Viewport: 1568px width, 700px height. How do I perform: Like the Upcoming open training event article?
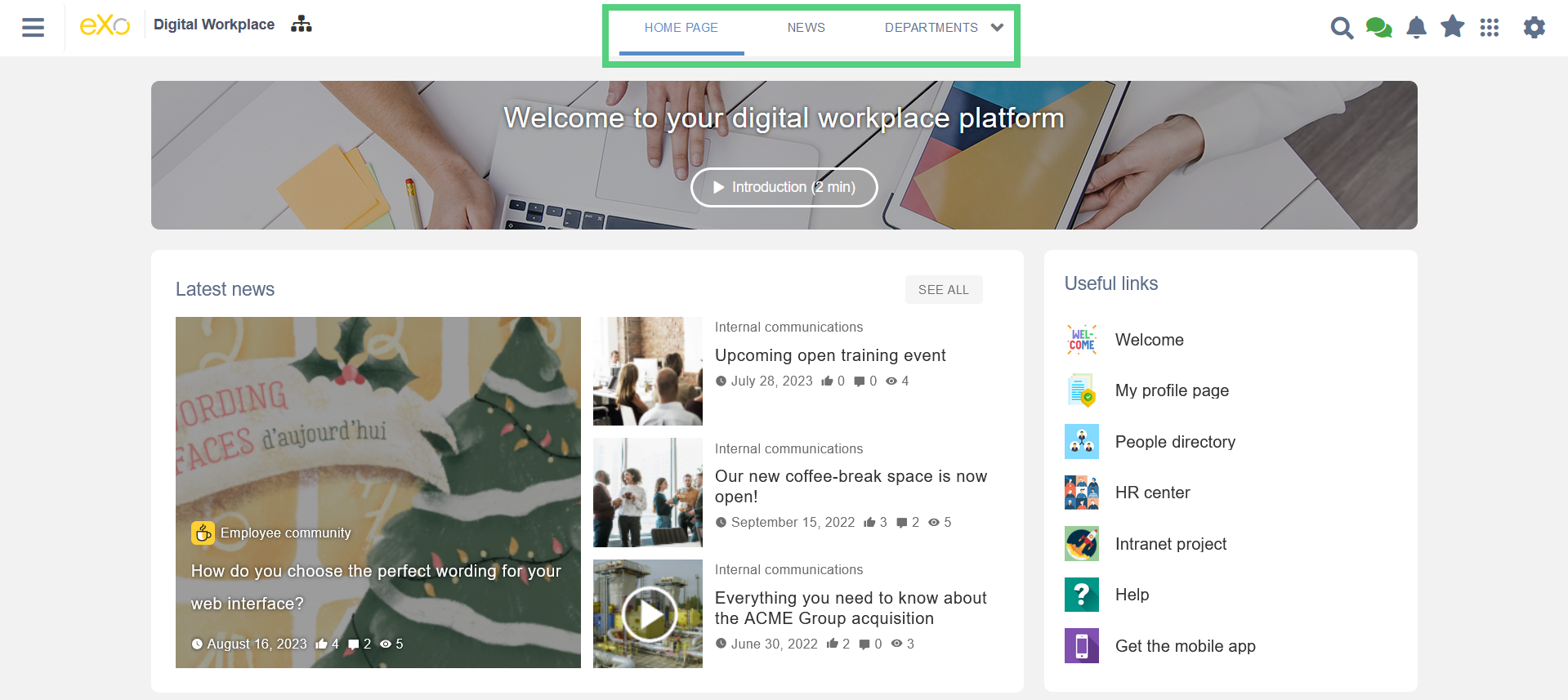coord(827,381)
